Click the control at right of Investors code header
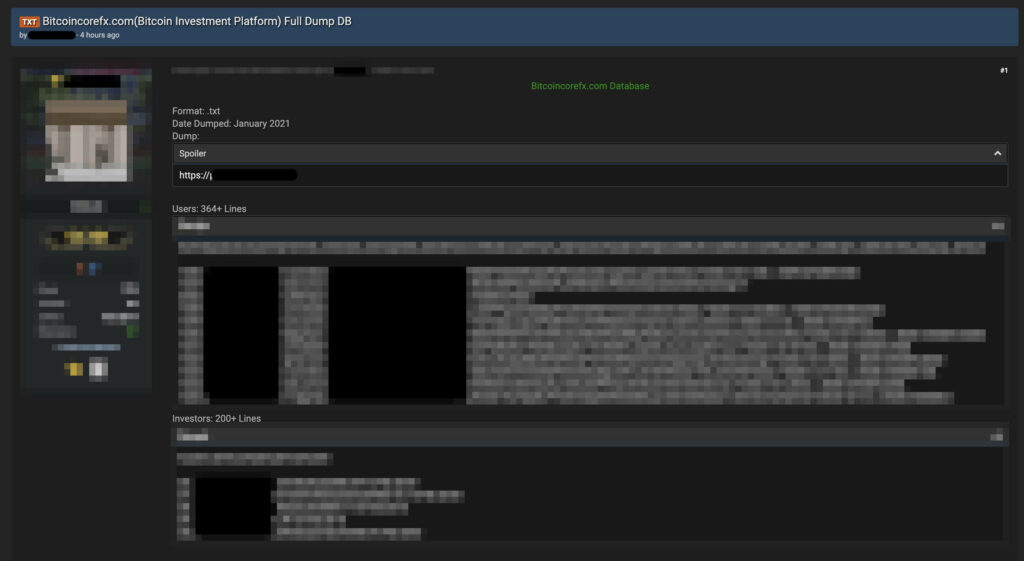Image resolution: width=1024 pixels, height=561 pixels. pos(997,436)
